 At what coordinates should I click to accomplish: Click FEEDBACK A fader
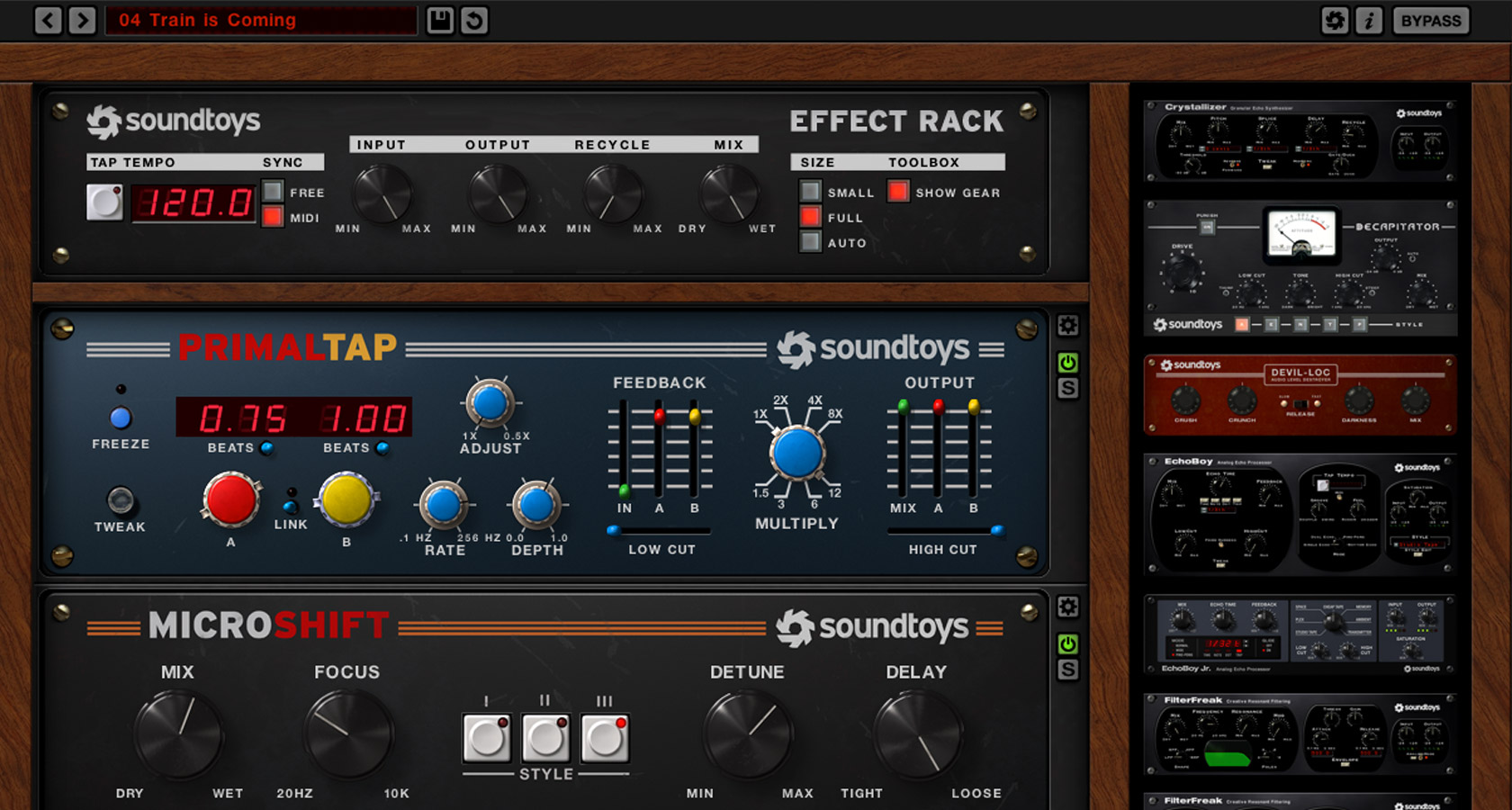tap(660, 416)
